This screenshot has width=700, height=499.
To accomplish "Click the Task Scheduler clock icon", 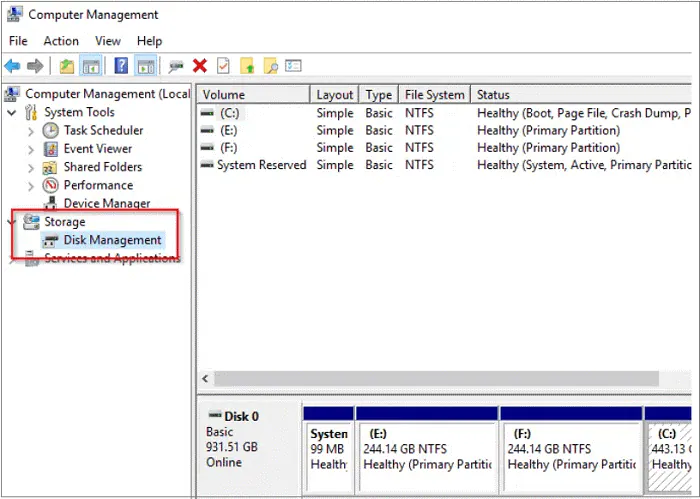I will 50,130.
